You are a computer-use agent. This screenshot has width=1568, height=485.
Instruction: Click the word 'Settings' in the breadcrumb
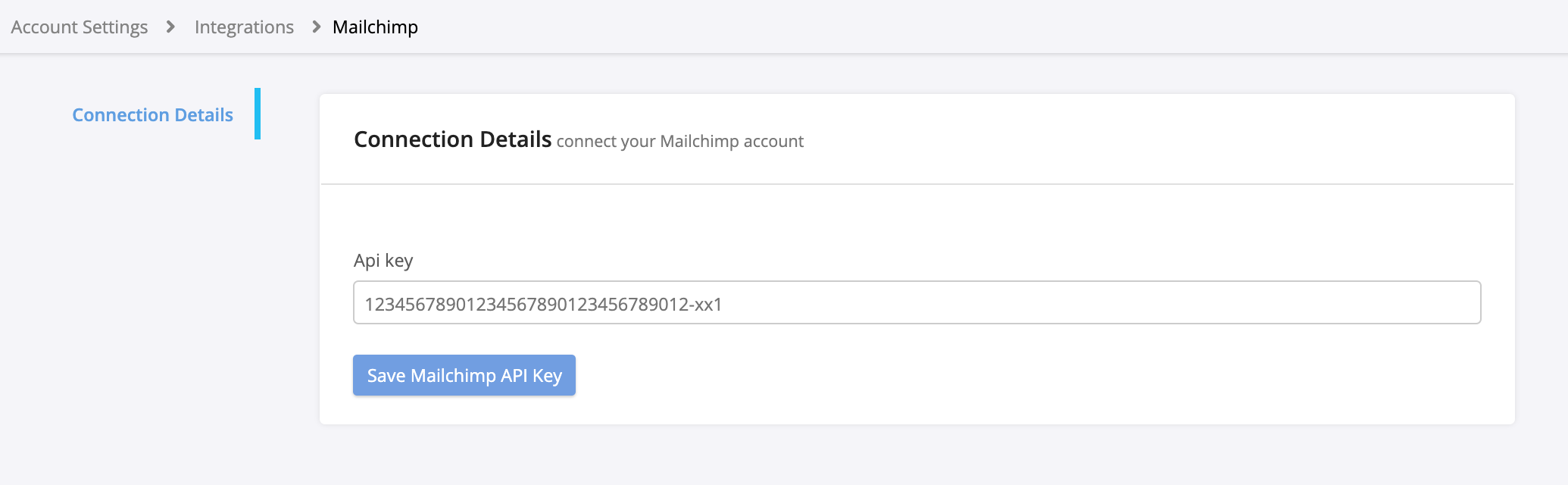[x=114, y=27]
